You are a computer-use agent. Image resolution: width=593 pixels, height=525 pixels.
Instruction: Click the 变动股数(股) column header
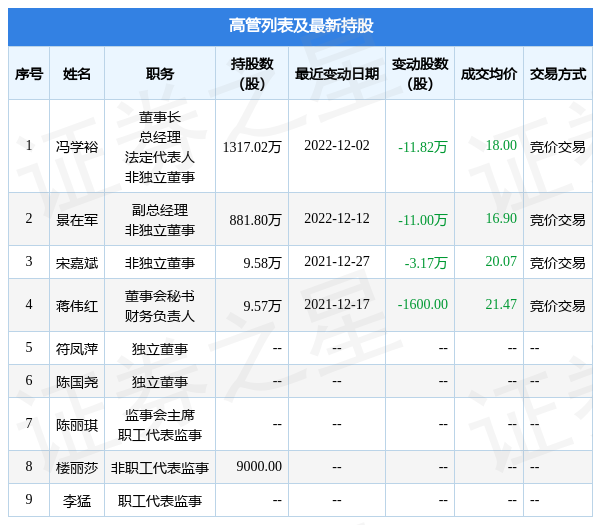(x=420, y=74)
